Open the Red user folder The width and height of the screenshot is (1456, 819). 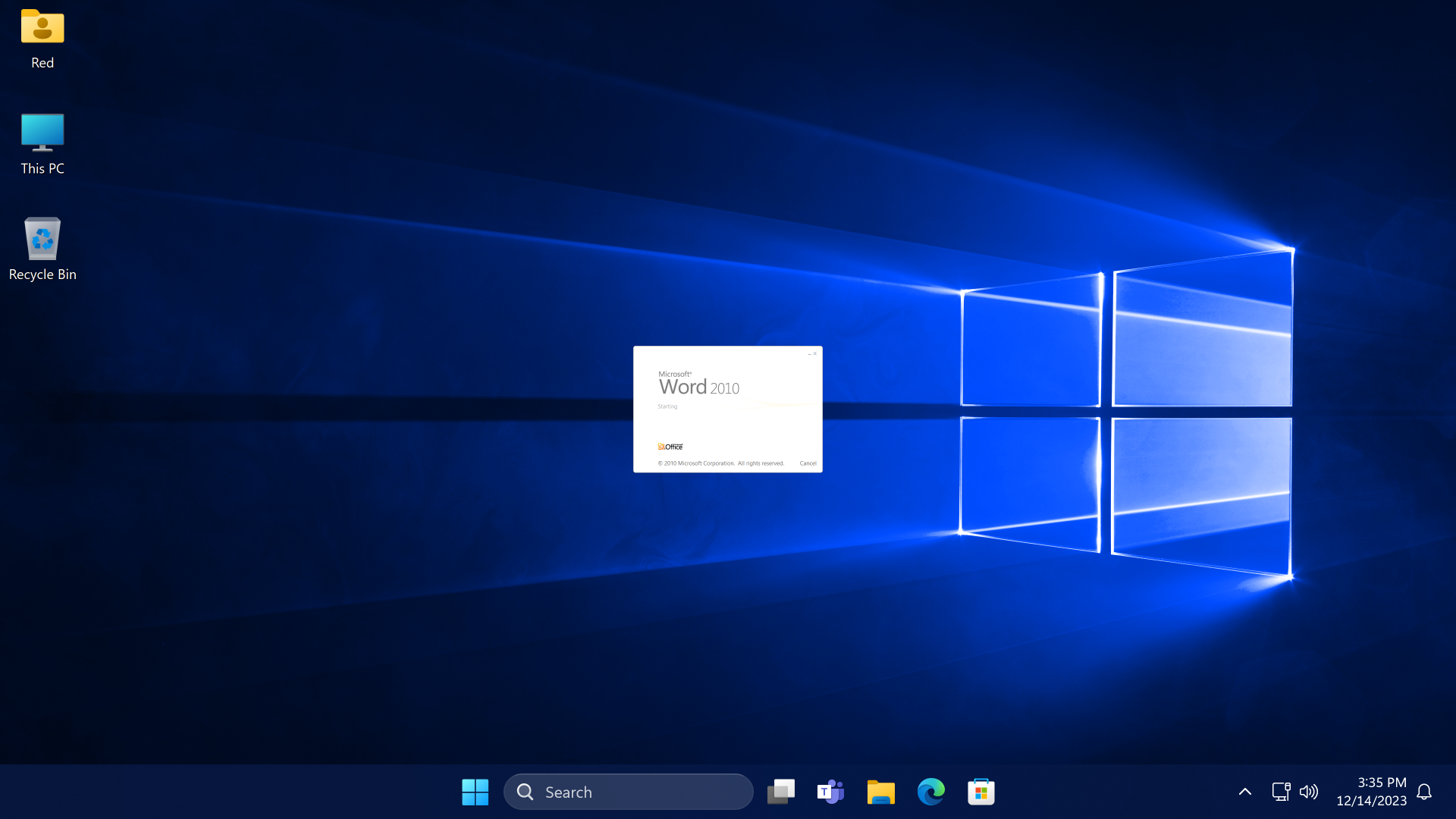coord(42,28)
